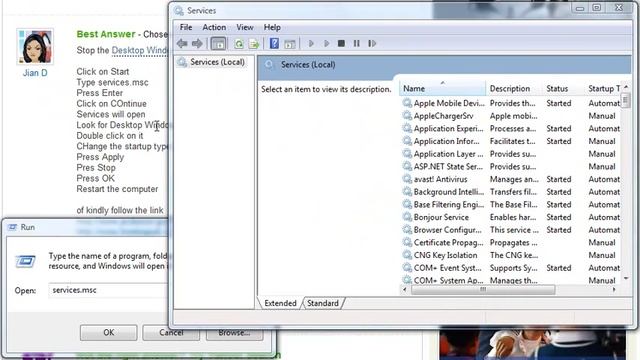Select the Application Layer service row
This screenshot has height=360, width=640.
511,154
